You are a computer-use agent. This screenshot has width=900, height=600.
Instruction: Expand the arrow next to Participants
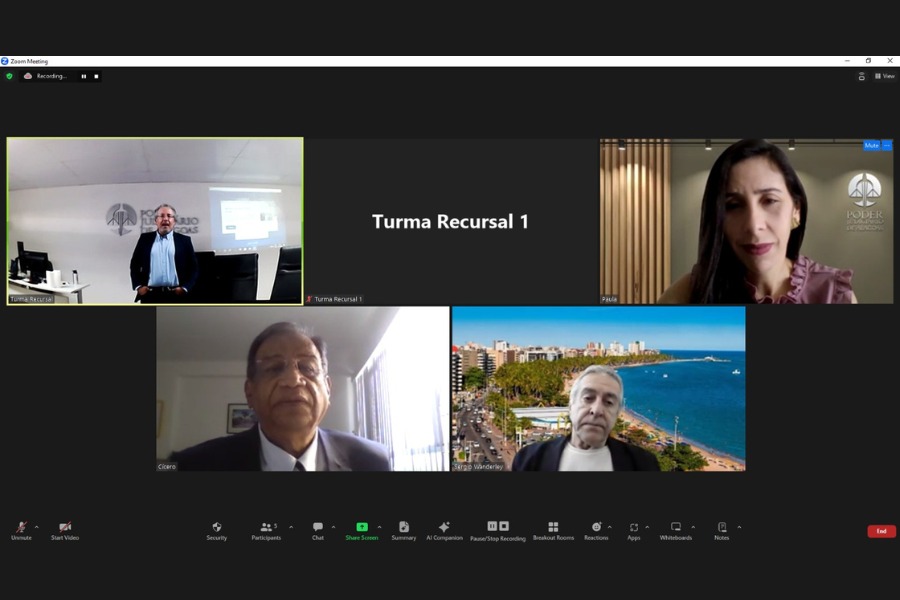(291, 527)
